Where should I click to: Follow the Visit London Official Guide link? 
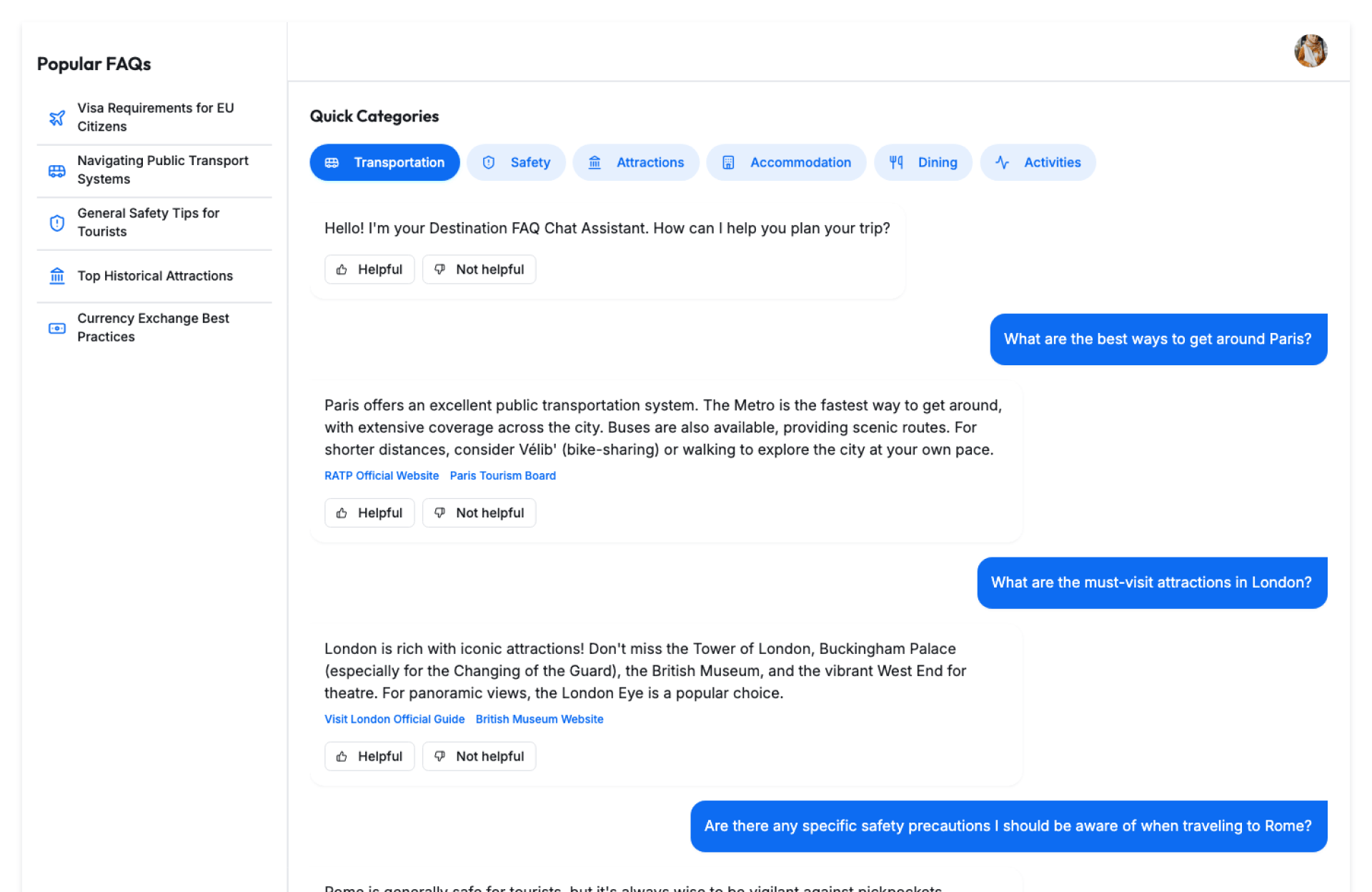(x=394, y=719)
